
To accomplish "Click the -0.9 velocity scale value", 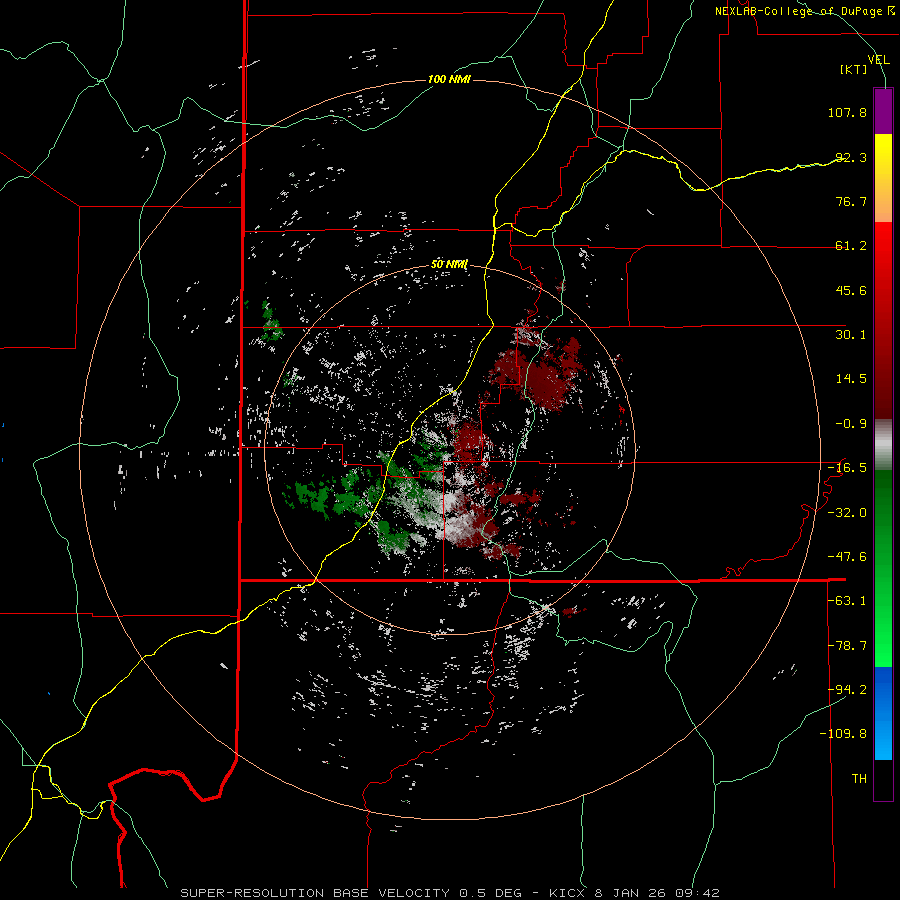I will (851, 424).
